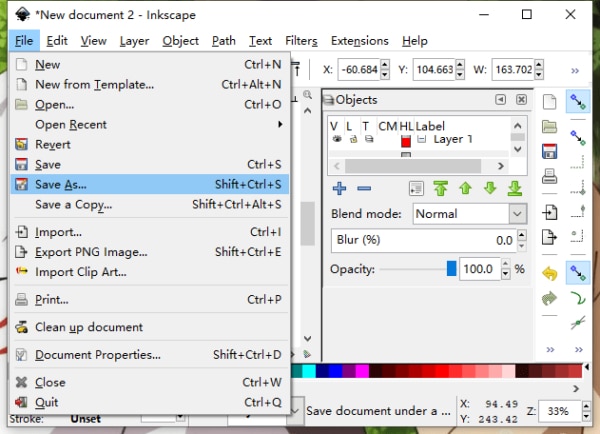Screen dimensions: 600x434
Task: Lower selection to bottom with green arrow
Action: pos(515,188)
